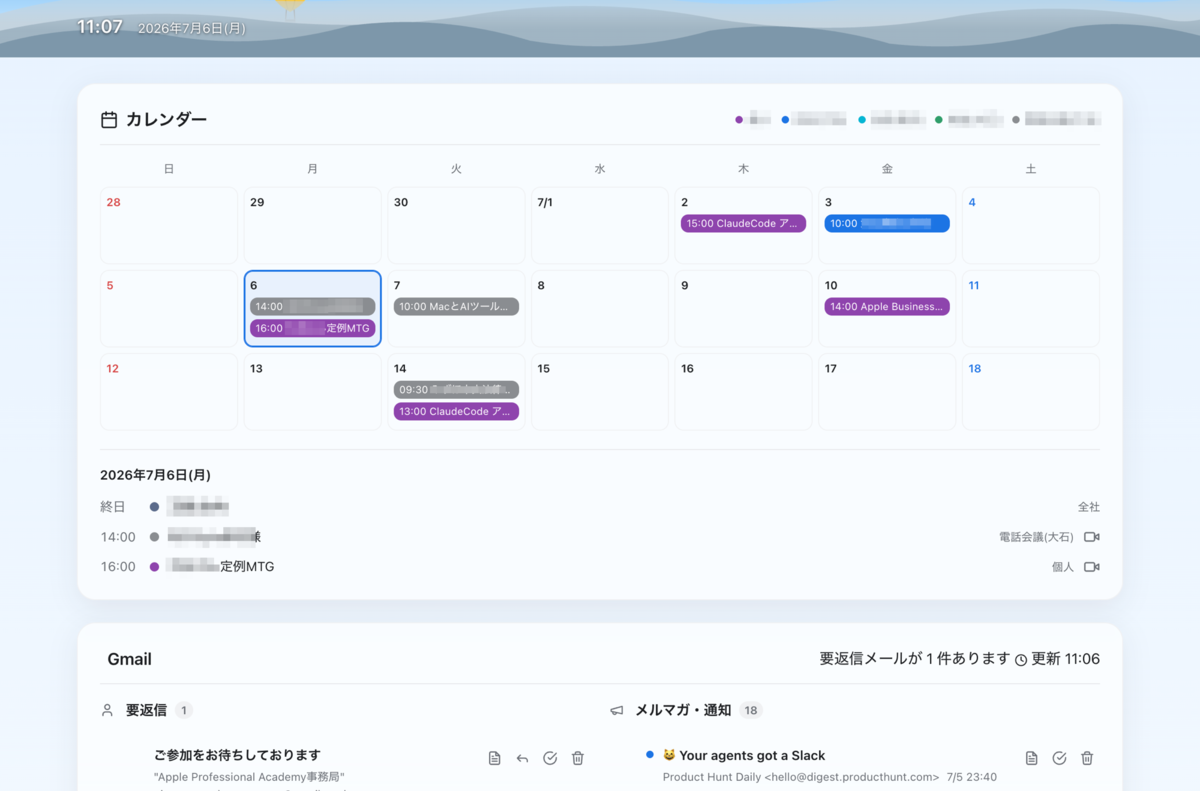Select Saturday day cell 18
The image size is (1200, 791).
[x=1031, y=391]
